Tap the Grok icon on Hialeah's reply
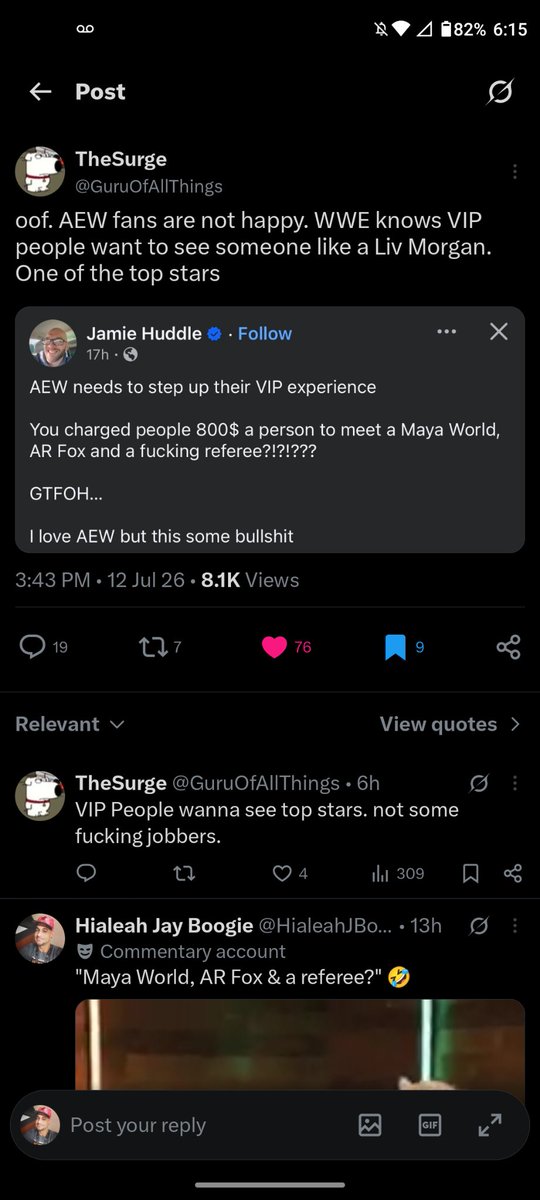This screenshot has width=540, height=1200. click(x=479, y=926)
